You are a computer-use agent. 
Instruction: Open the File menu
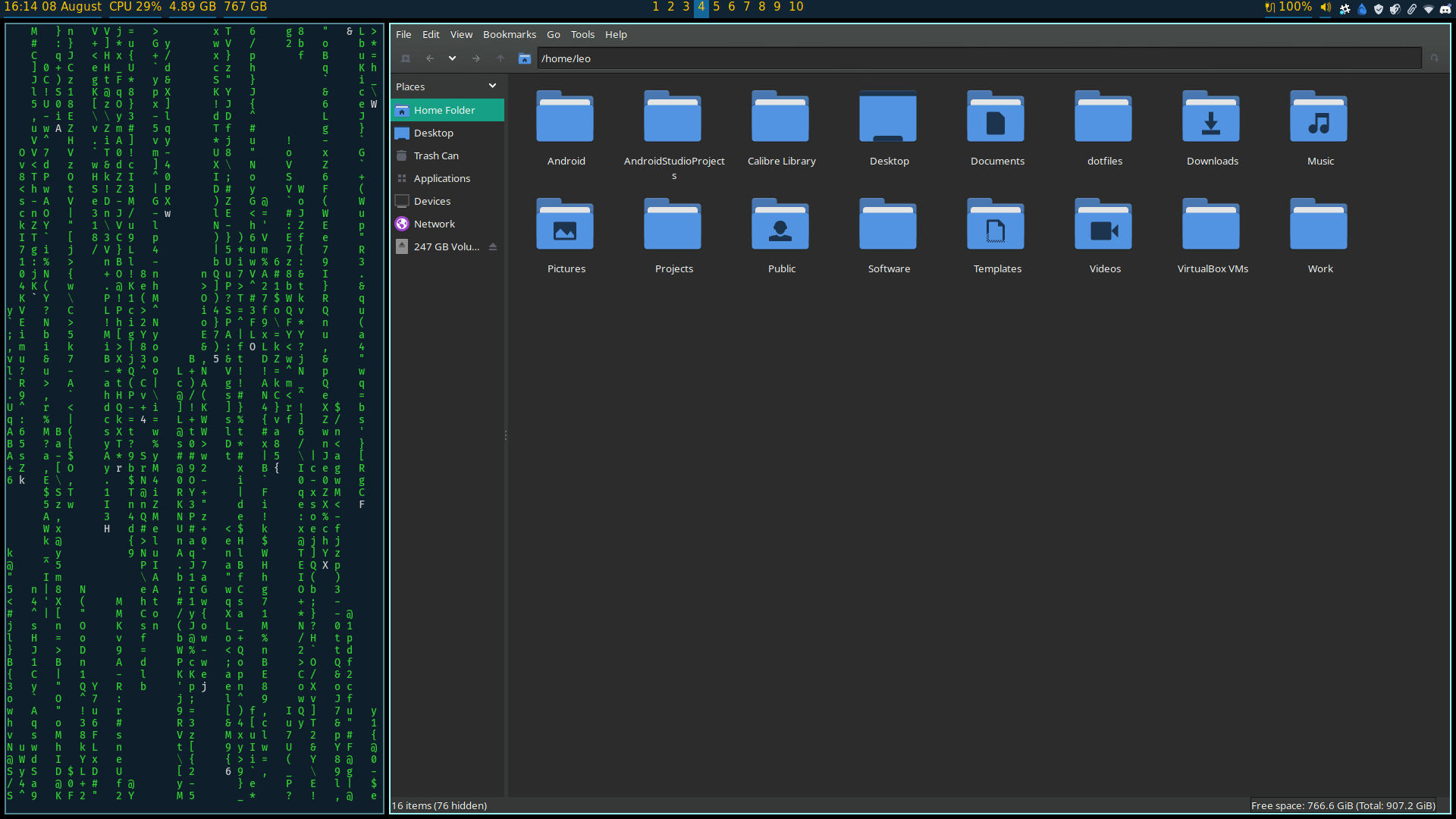(403, 34)
